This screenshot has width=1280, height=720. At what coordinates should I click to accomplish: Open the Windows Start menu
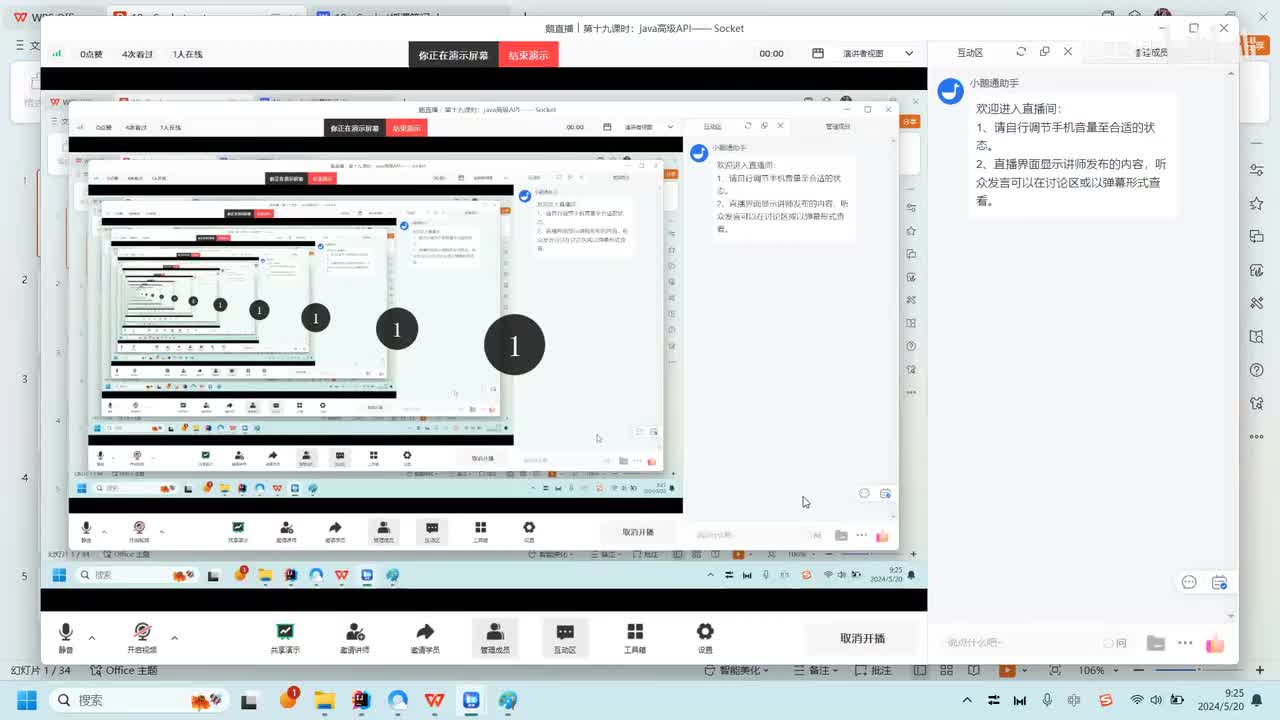click(x=27, y=700)
